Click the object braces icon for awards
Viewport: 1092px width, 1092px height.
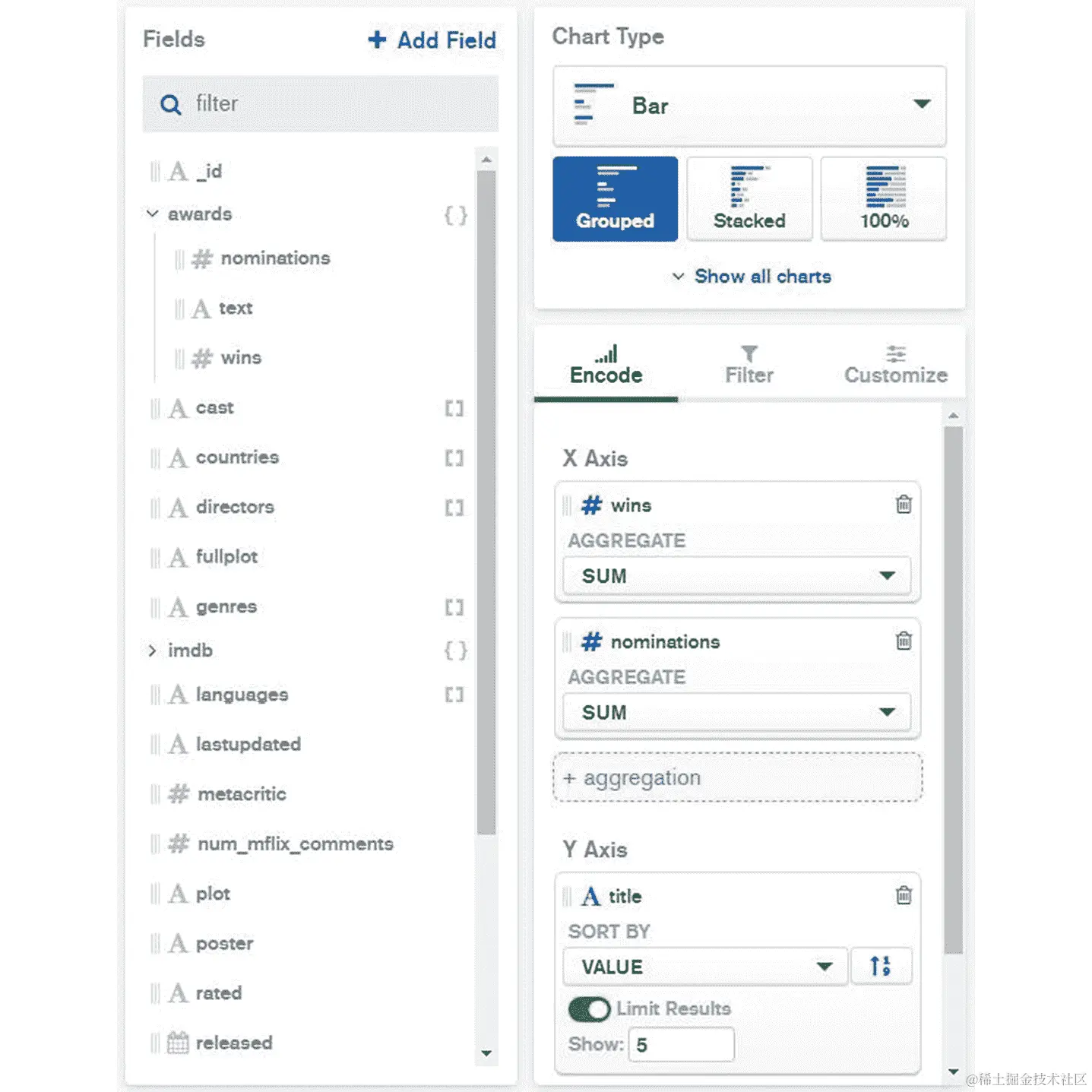(455, 215)
